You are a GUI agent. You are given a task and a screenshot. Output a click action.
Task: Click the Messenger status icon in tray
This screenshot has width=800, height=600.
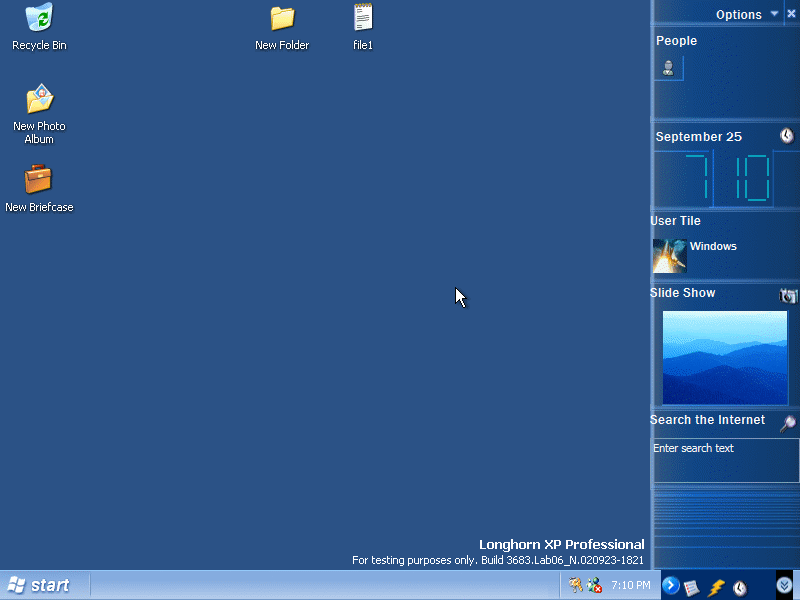coord(594,585)
